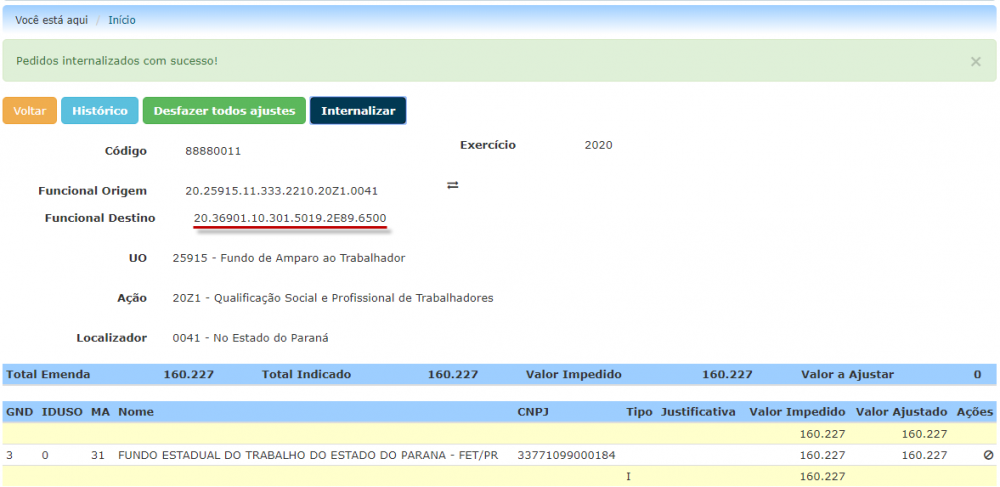Click the block icon in Ações column
The height and width of the screenshot is (487, 1000).
click(x=988, y=455)
